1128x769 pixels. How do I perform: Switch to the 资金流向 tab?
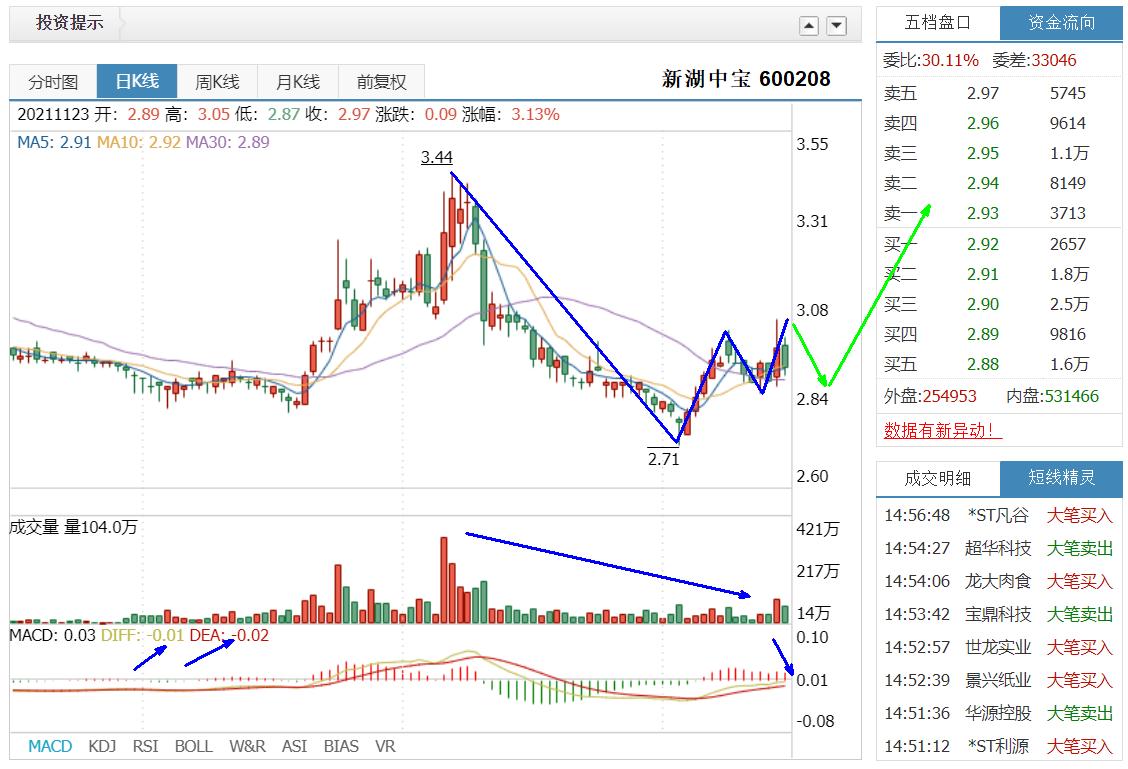tap(1061, 23)
